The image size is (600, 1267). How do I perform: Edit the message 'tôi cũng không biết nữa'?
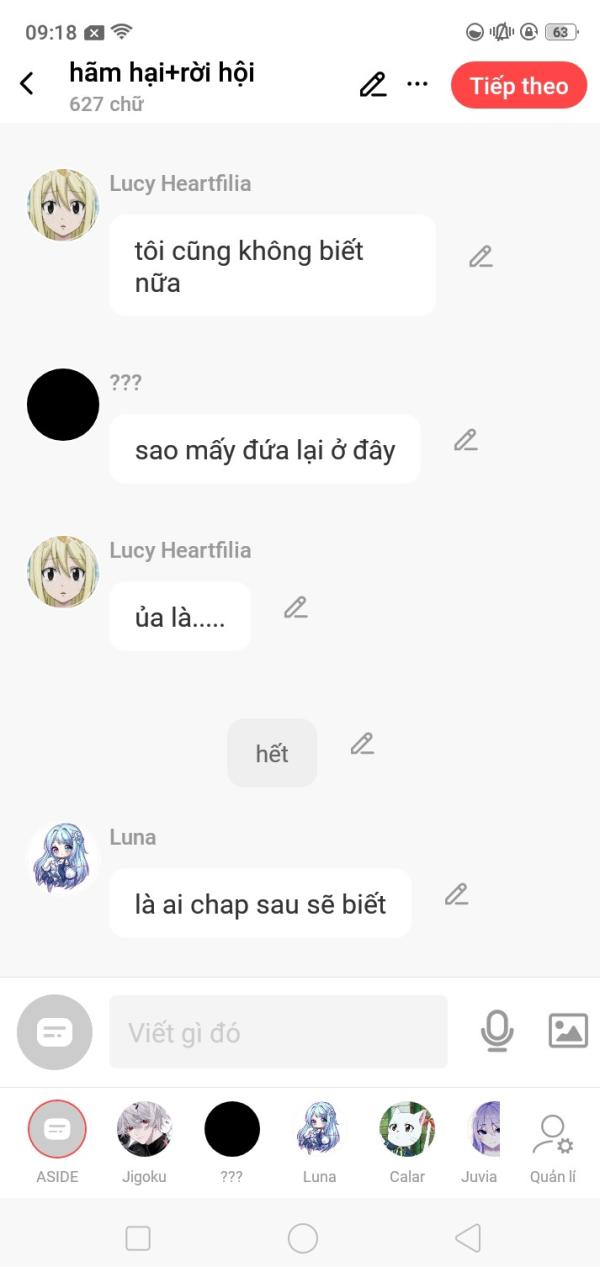pos(481,257)
